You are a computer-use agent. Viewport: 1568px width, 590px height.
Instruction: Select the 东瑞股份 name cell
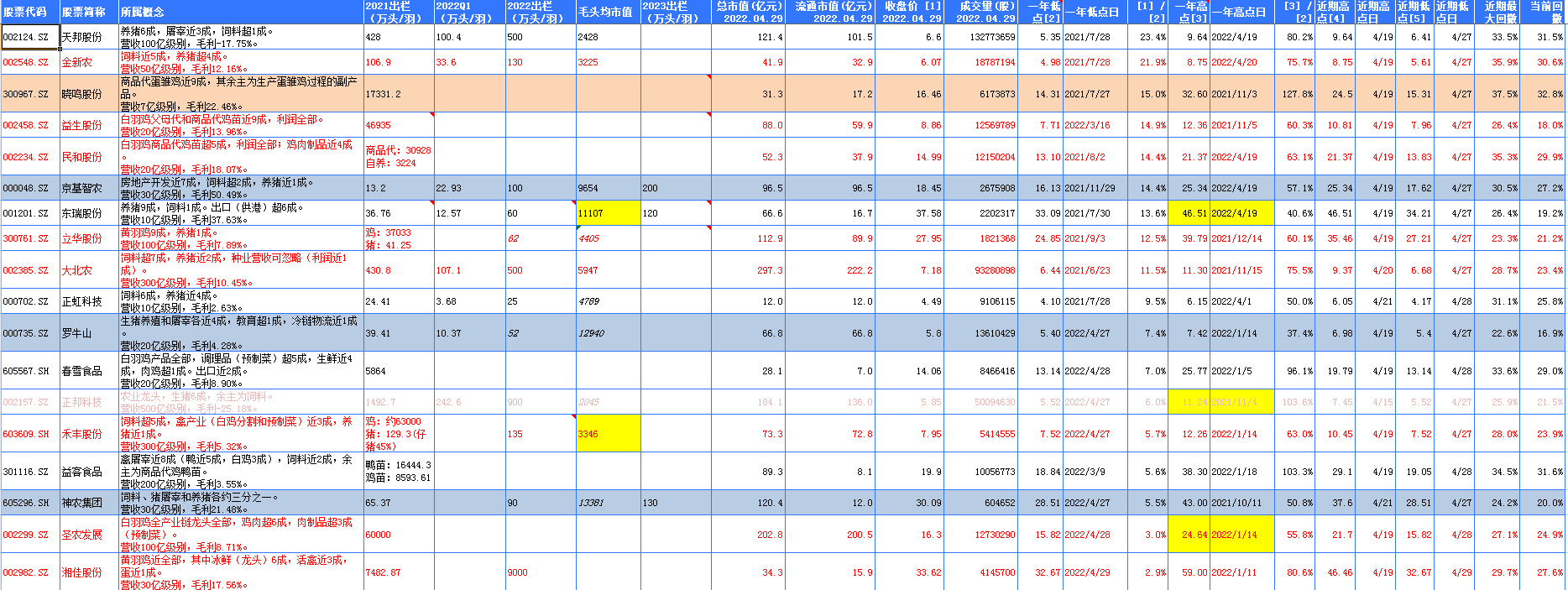click(89, 213)
